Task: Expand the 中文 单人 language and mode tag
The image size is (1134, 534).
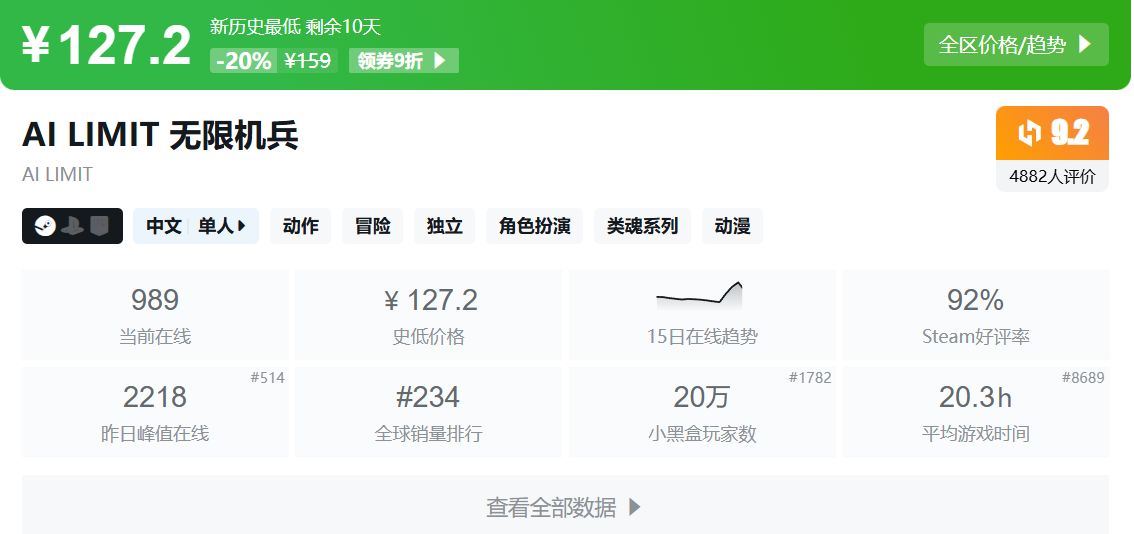Action: point(196,226)
